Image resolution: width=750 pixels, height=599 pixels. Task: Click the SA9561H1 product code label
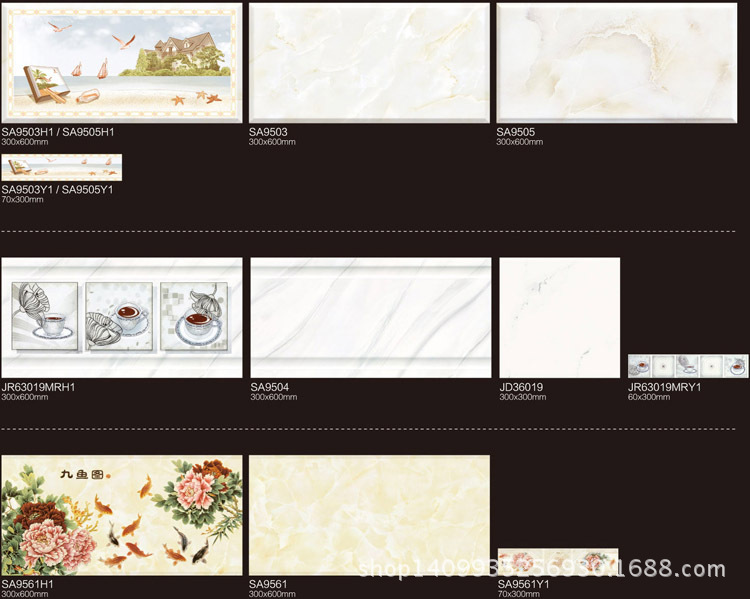pyautogui.click(x=28, y=584)
